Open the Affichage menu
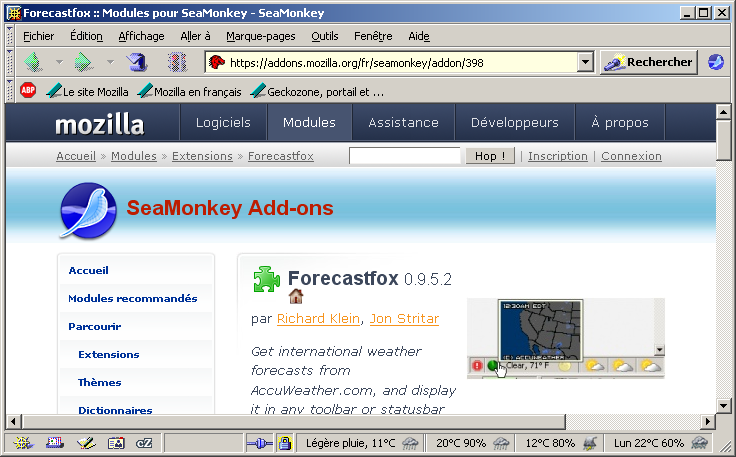The image size is (736, 457). coord(141,36)
